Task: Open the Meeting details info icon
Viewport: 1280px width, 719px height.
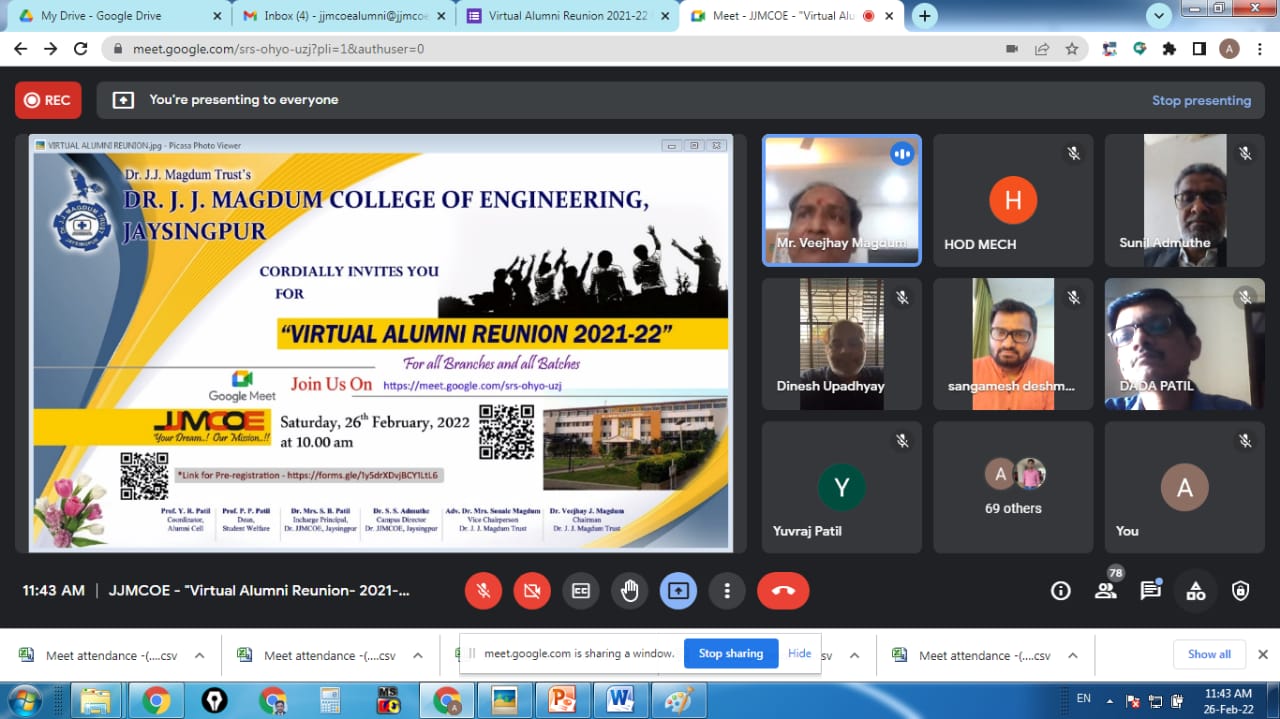Action: coord(1061,591)
